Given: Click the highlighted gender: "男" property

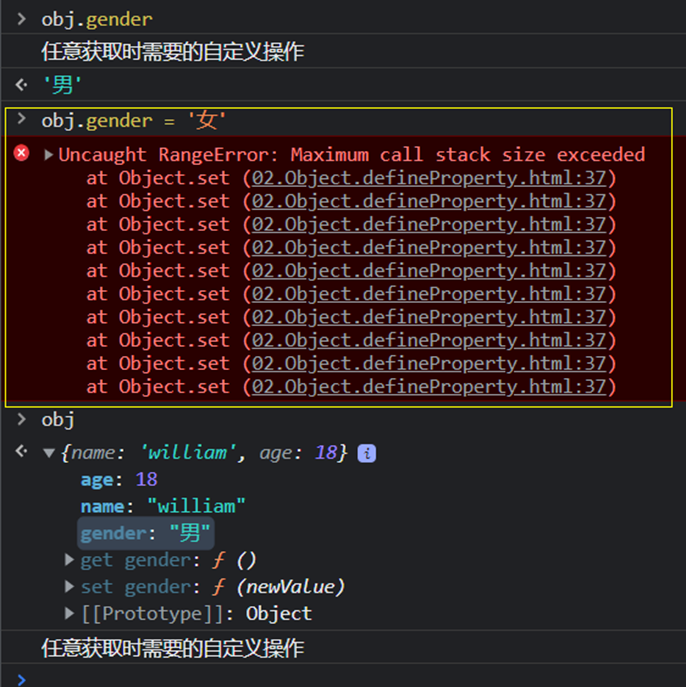Looking at the screenshot, I should pyautogui.click(x=145, y=533).
